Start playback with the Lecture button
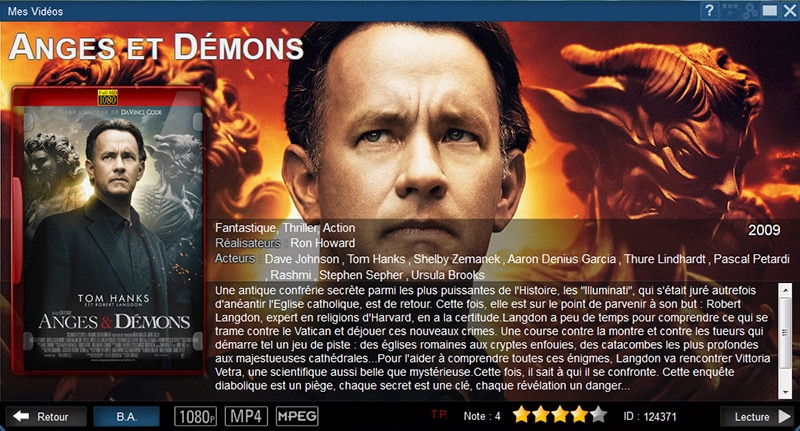 (757, 416)
